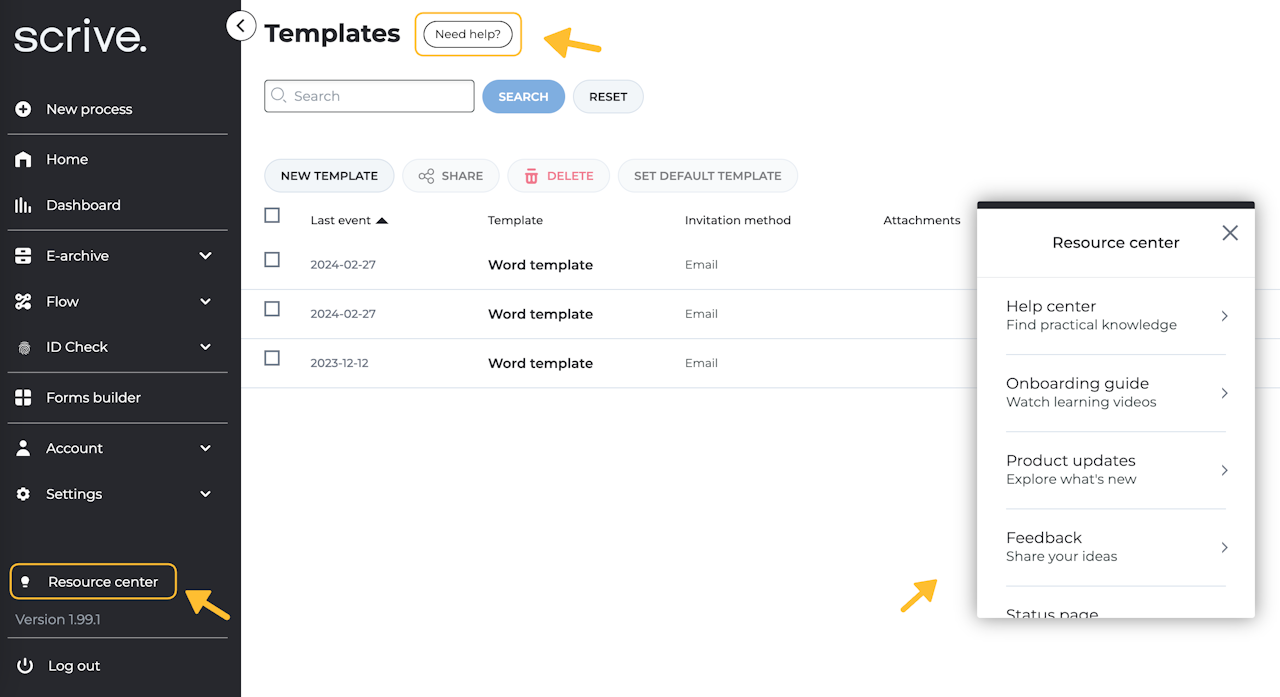Expand the Flow submenu chevron
The width and height of the screenshot is (1280, 697).
click(x=205, y=302)
